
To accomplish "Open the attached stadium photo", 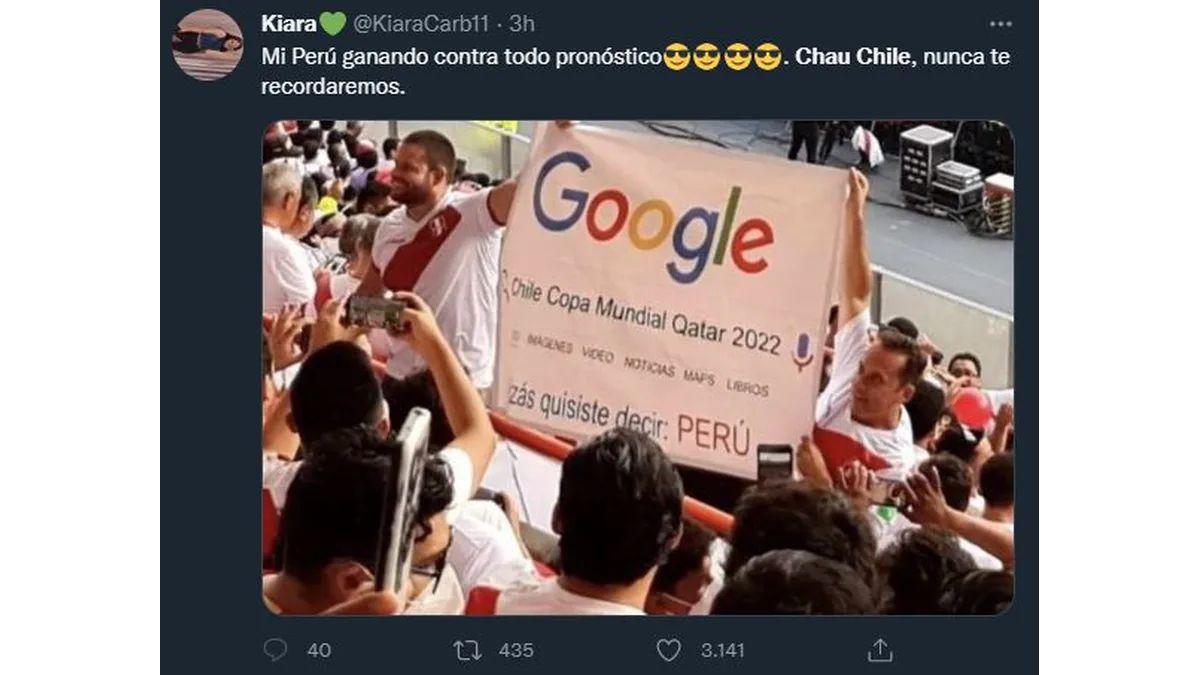I will point(638,368).
